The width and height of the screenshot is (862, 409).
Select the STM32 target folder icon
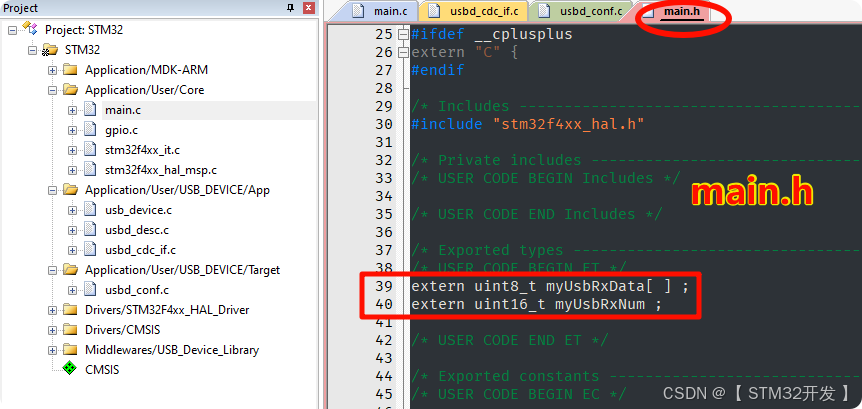(49, 50)
